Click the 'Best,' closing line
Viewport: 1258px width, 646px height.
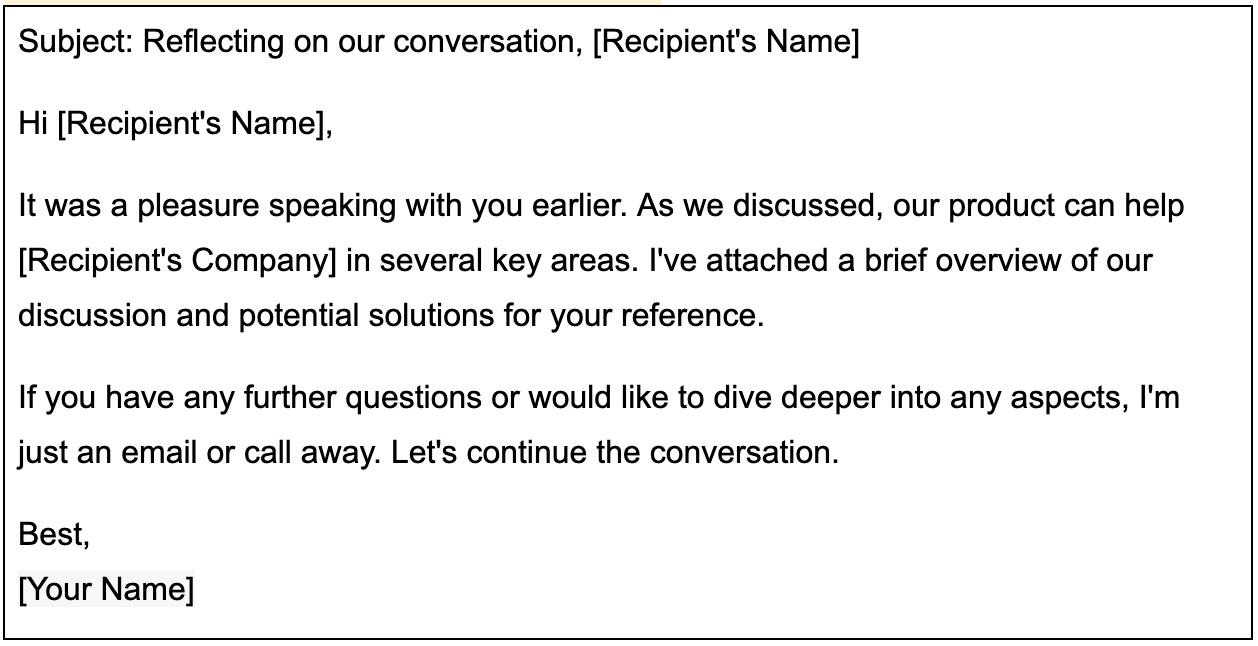coord(55,535)
